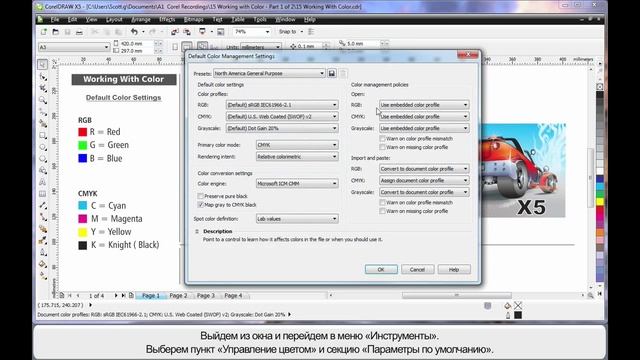Select the Pick tool in the toolbox
Viewport: 640px width, 360px height.
point(42,64)
